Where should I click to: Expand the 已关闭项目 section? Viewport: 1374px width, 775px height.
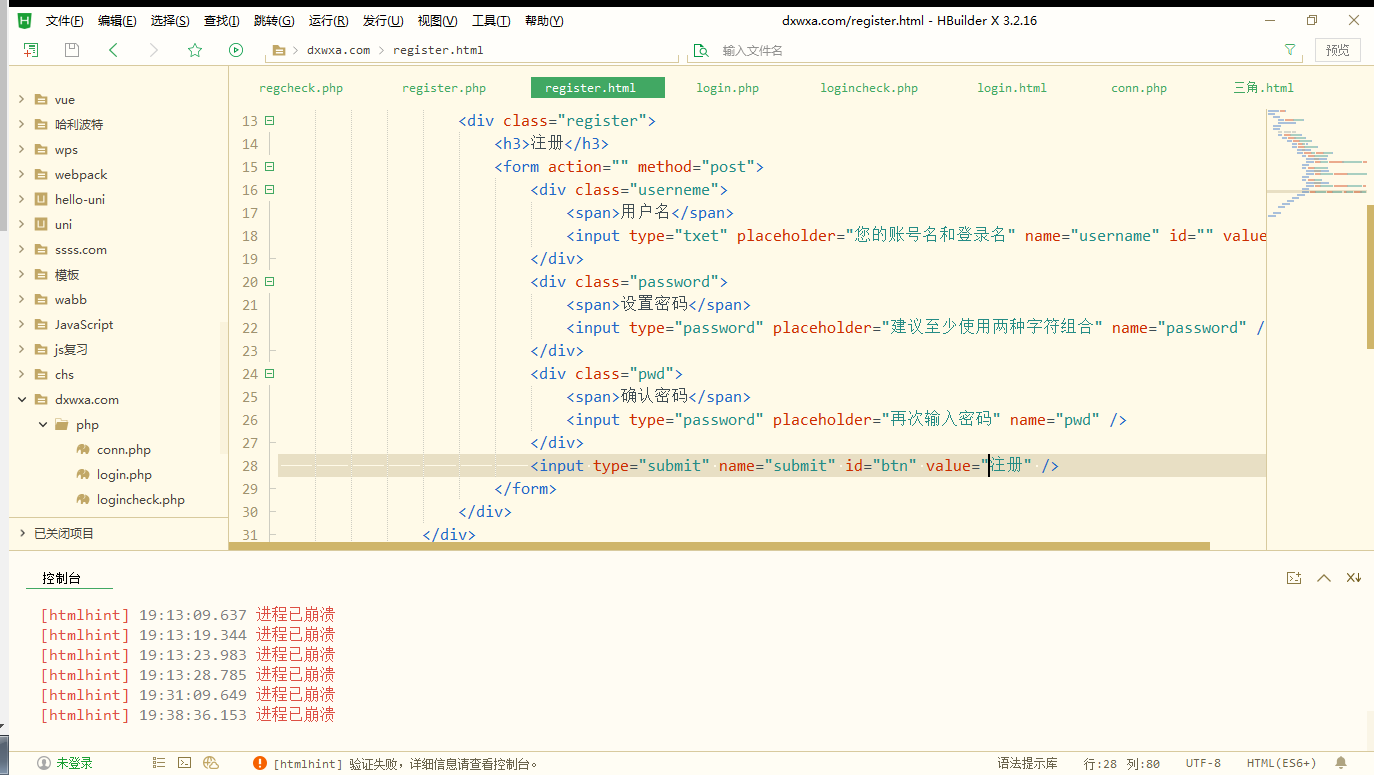22,534
